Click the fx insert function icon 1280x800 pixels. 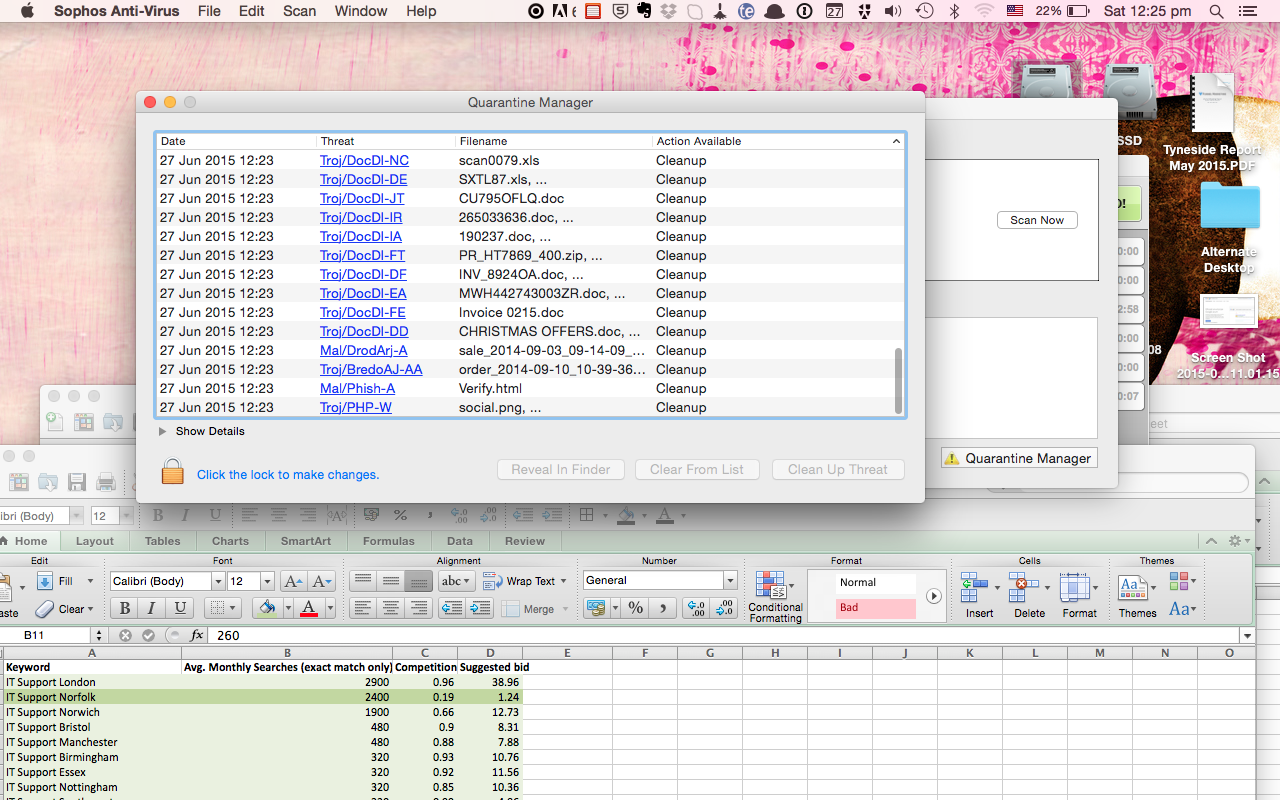[197, 635]
